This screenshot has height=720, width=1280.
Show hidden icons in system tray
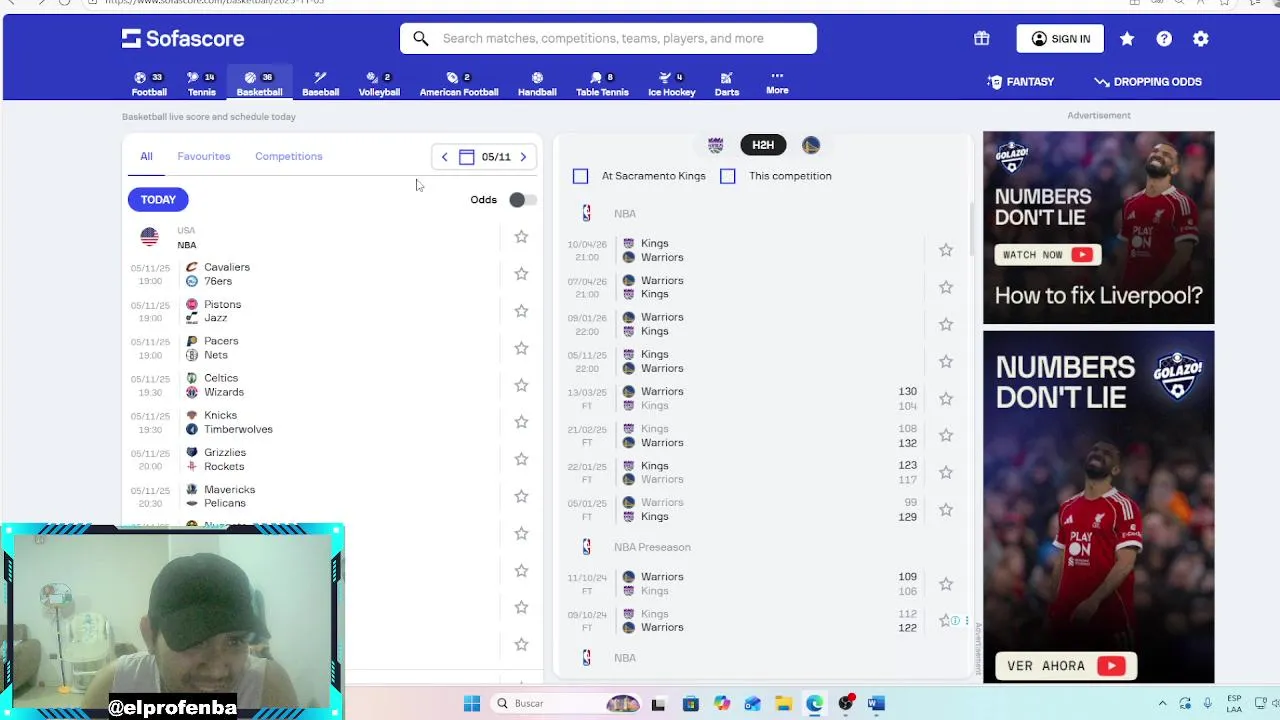[1162, 704]
